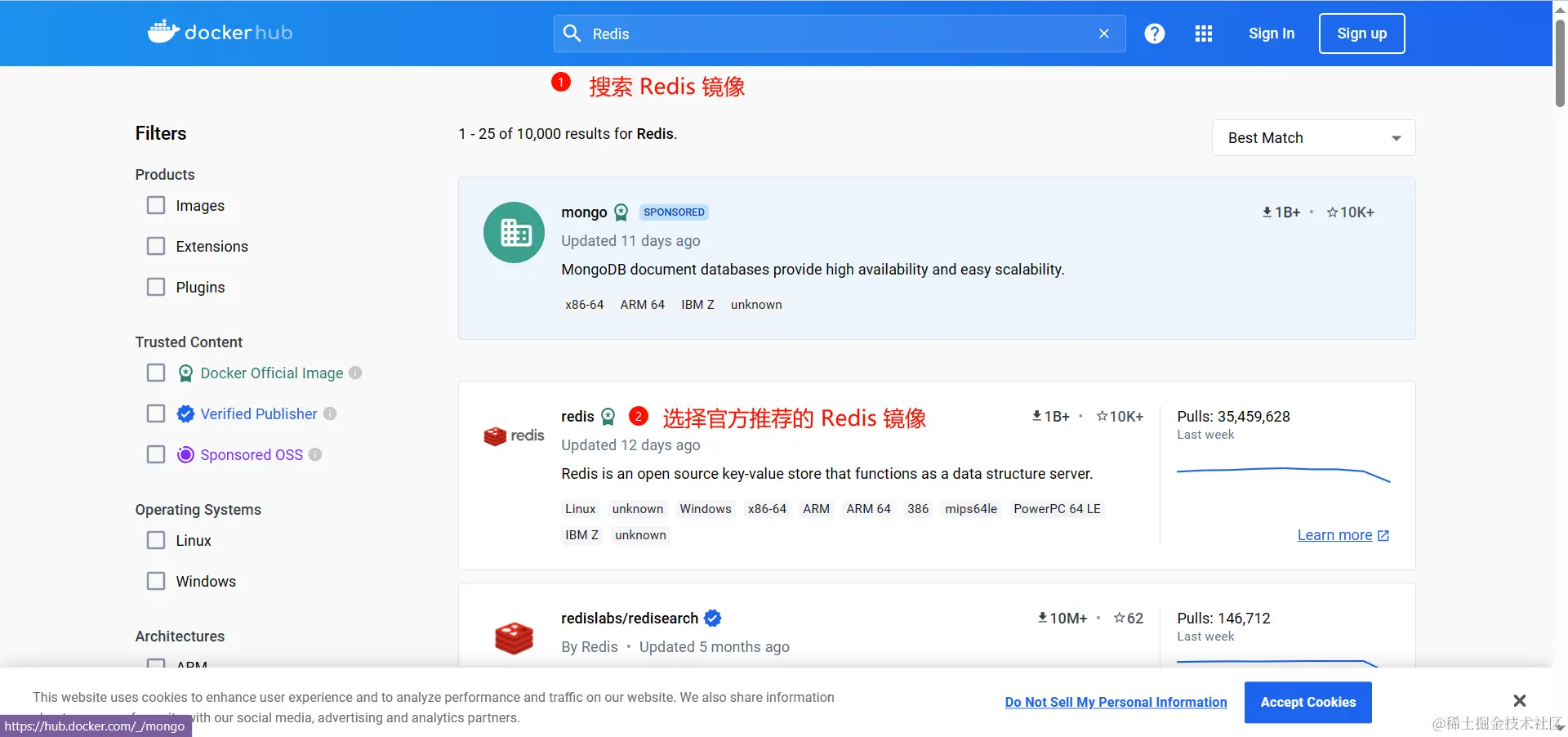Click the PowerPC 64 LE tag
Viewport: 1568px width, 737px height.
pyautogui.click(x=1057, y=509)
